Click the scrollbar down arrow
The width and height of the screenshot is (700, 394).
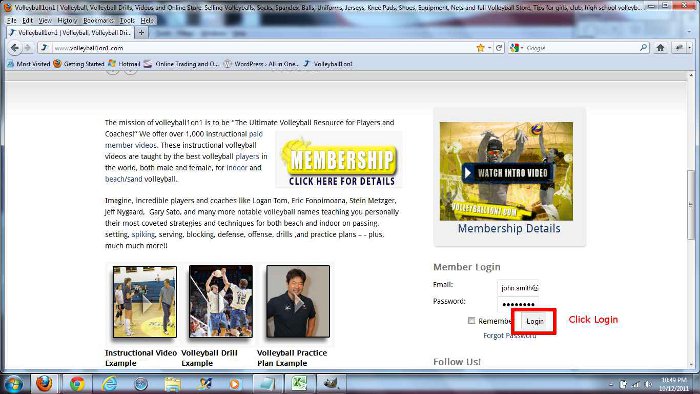(691, 364)
